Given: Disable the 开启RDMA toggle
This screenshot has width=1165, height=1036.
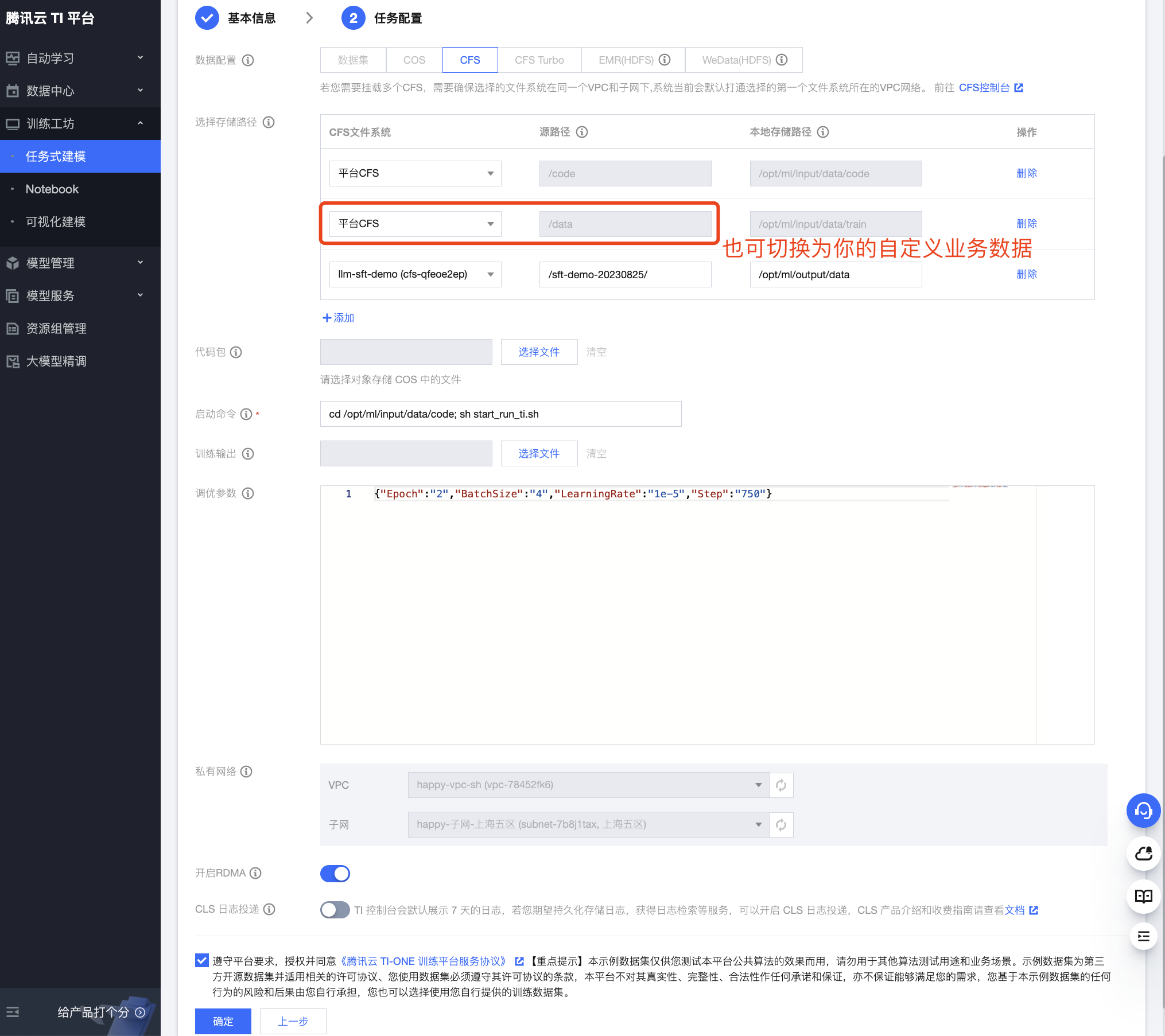Looking at the screenshot, I should [335, 873].
